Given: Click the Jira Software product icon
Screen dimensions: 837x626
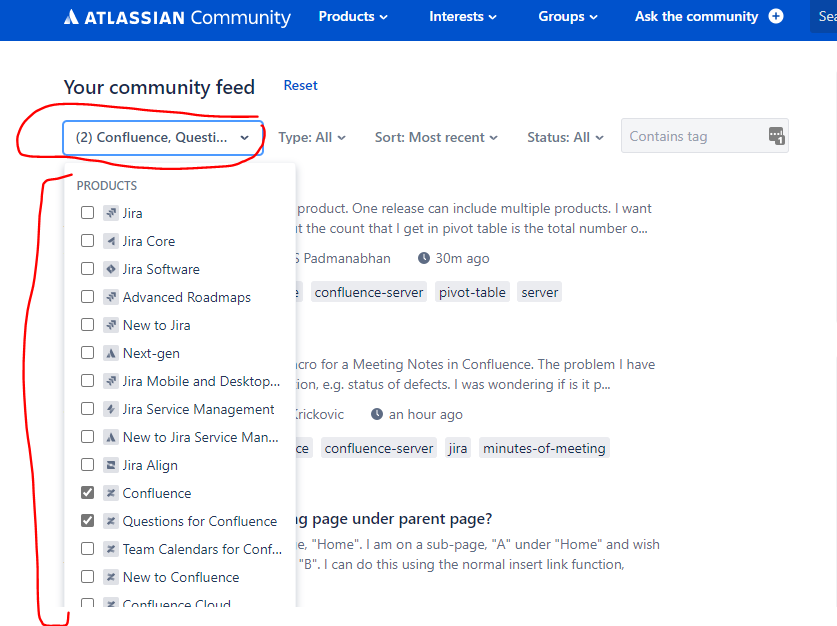Looking at the screenshot, I should pyautogui.click(x=110, y=269).
